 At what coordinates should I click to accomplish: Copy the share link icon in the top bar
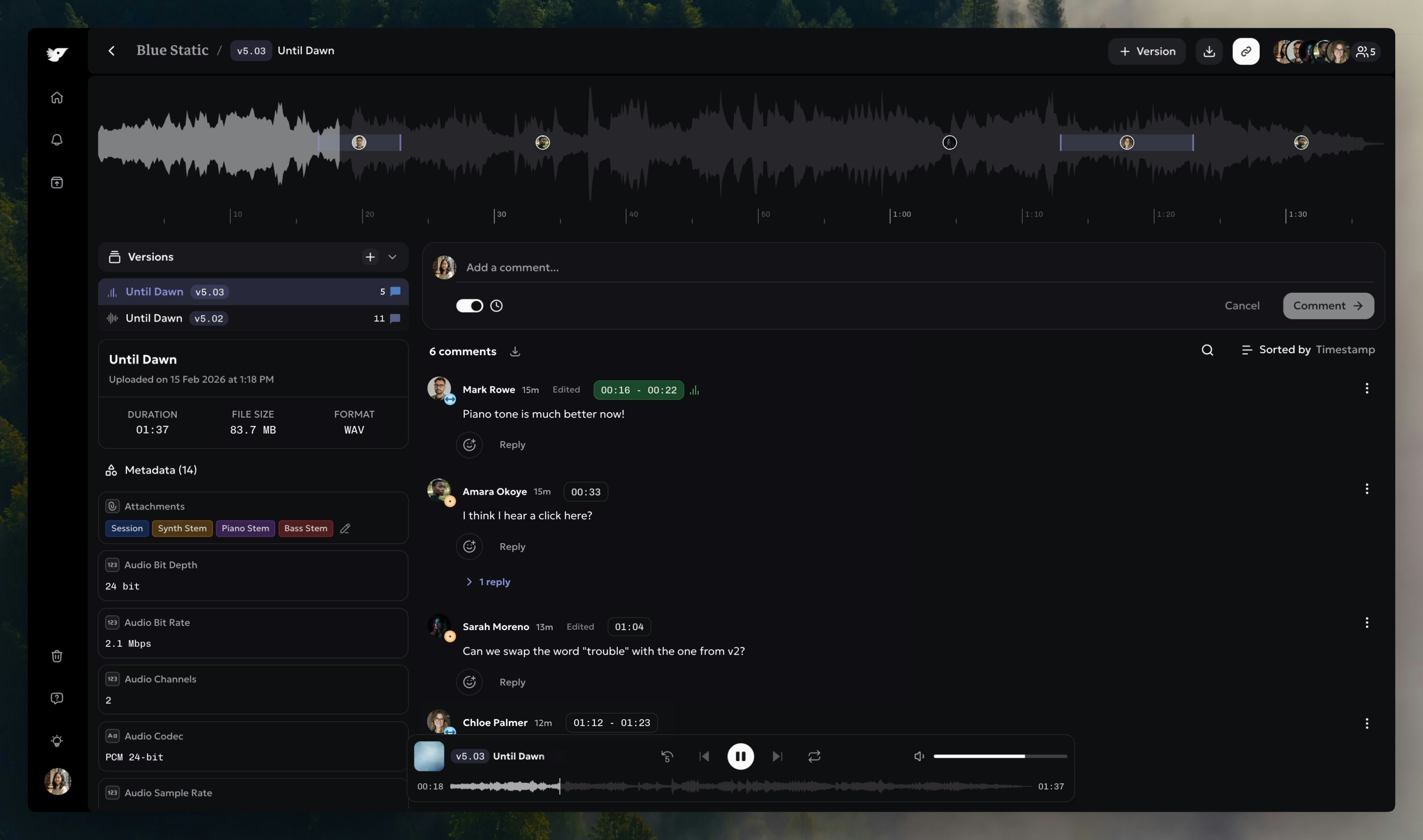point(1246,51)
